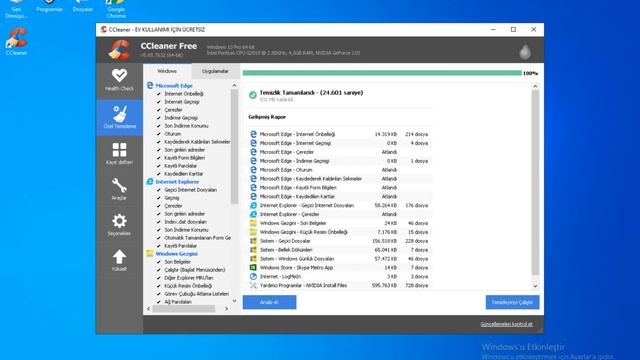Click cleaner list horizontal scroll right arrow
The height and width of the screenshot is (360, 640).
coord(227,309)
